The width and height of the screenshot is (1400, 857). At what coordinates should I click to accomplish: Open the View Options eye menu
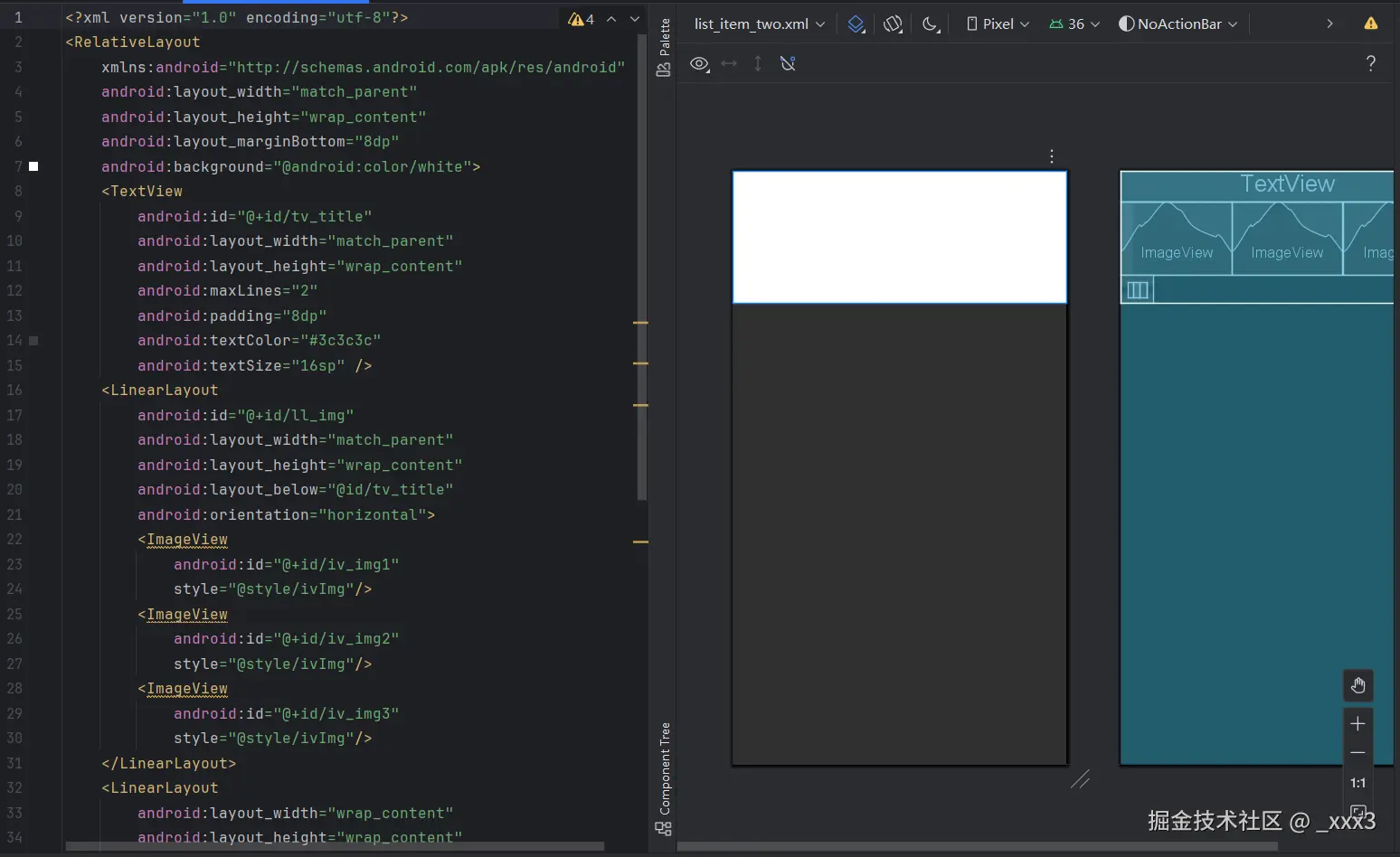(x=699, y=63)
